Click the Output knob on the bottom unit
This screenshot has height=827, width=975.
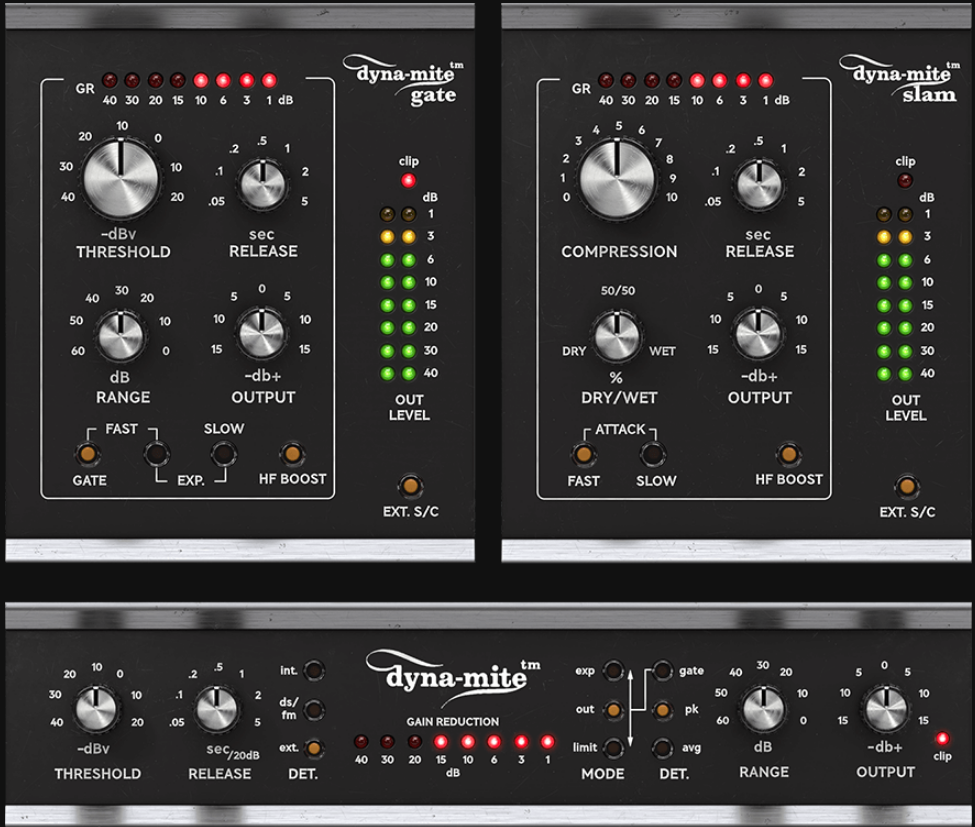click(x=885, y=709)
